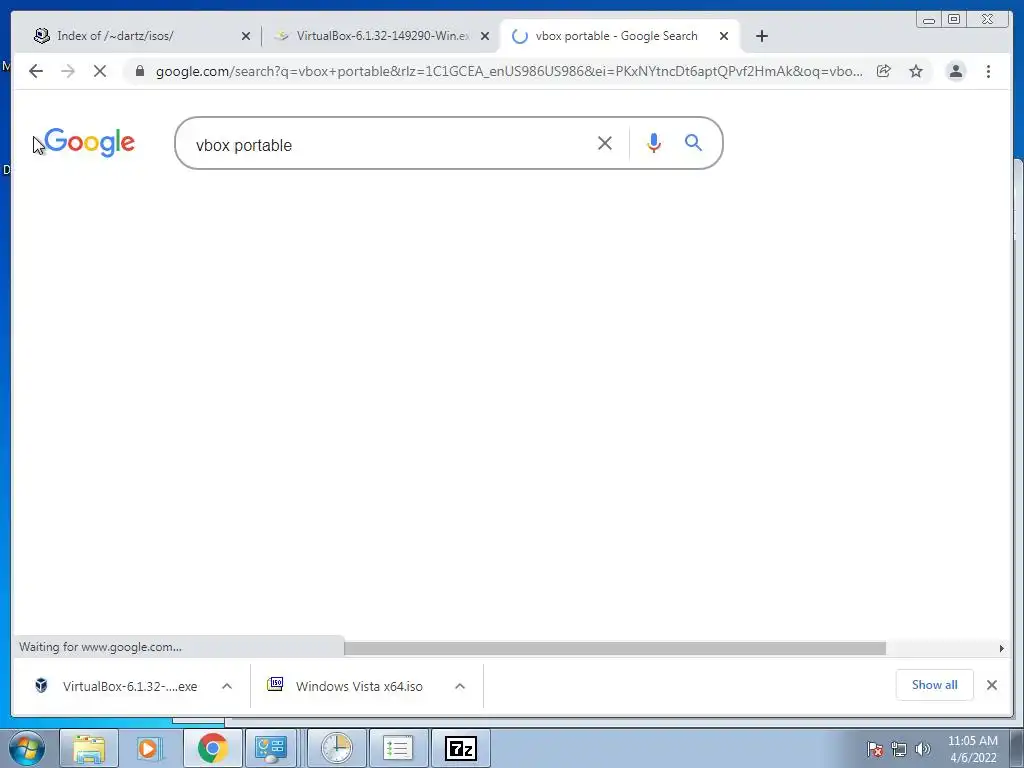Open the Windows Start menu
Viewport: 1024px width, 768px height.
pyautogui.click(x=27, y=748)
